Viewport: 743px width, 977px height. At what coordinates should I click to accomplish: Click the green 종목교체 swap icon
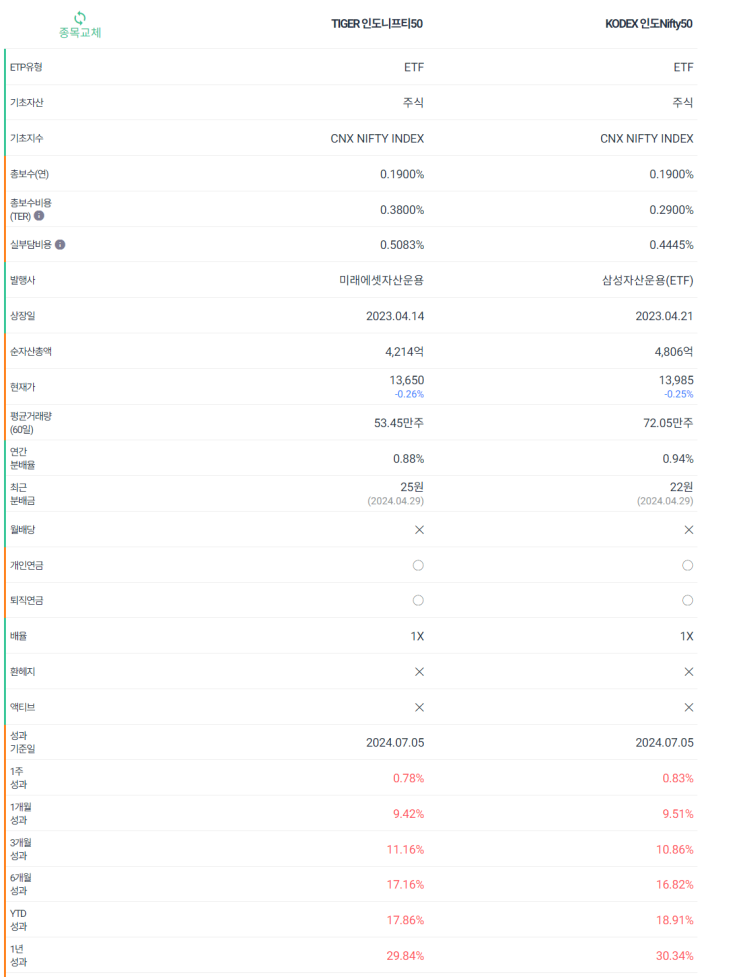coord(80,17)
